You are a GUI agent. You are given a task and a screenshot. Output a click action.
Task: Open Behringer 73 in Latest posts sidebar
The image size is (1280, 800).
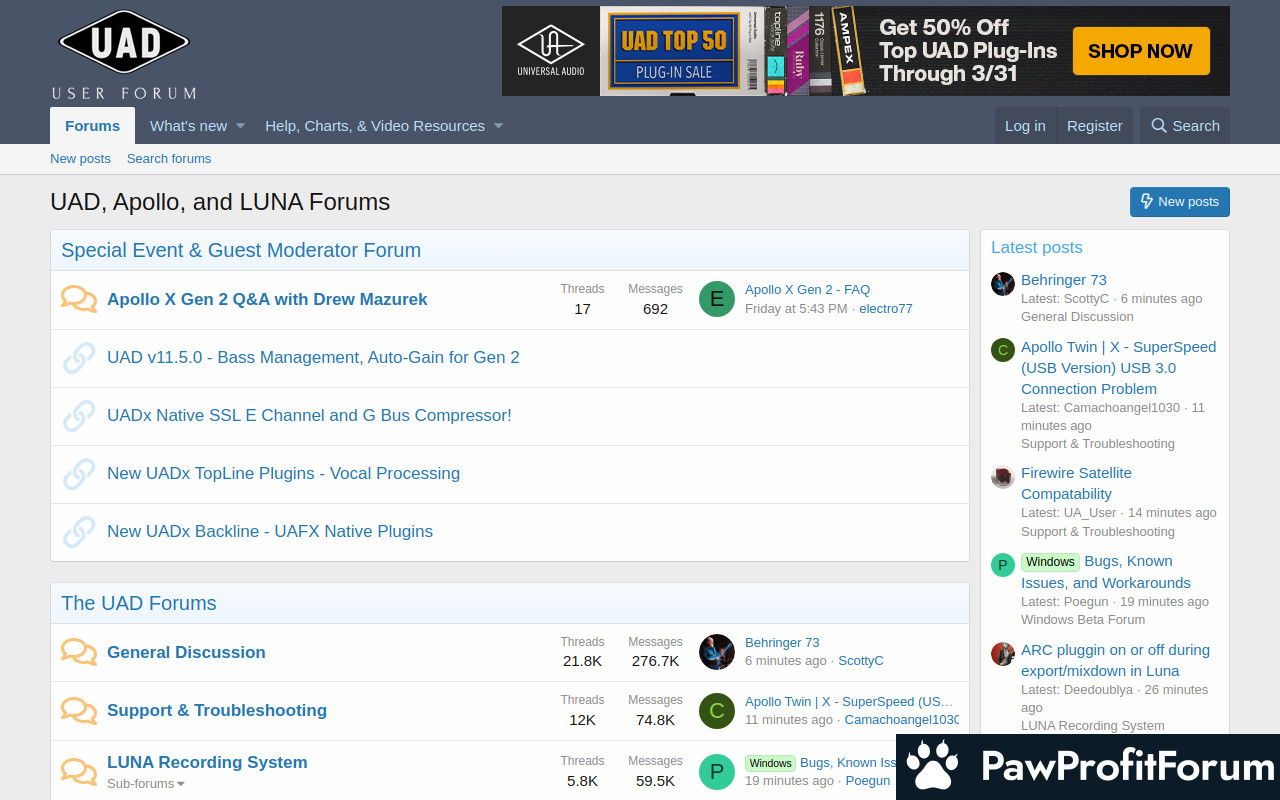pyautogui.click(x=1064, y=280)
